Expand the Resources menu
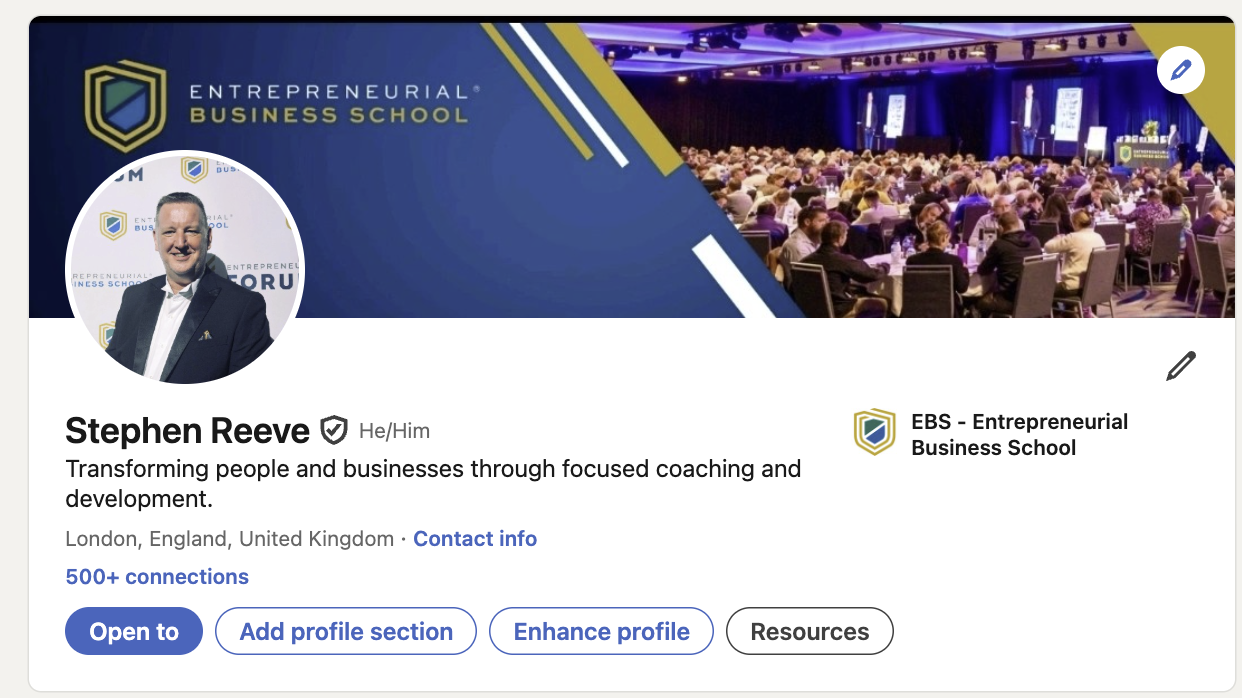This screenshot has width=1242, height=698. [809, 632]
